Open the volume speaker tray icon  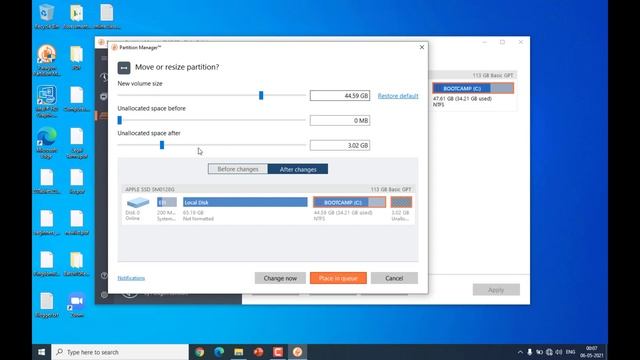tap(559, 352)
